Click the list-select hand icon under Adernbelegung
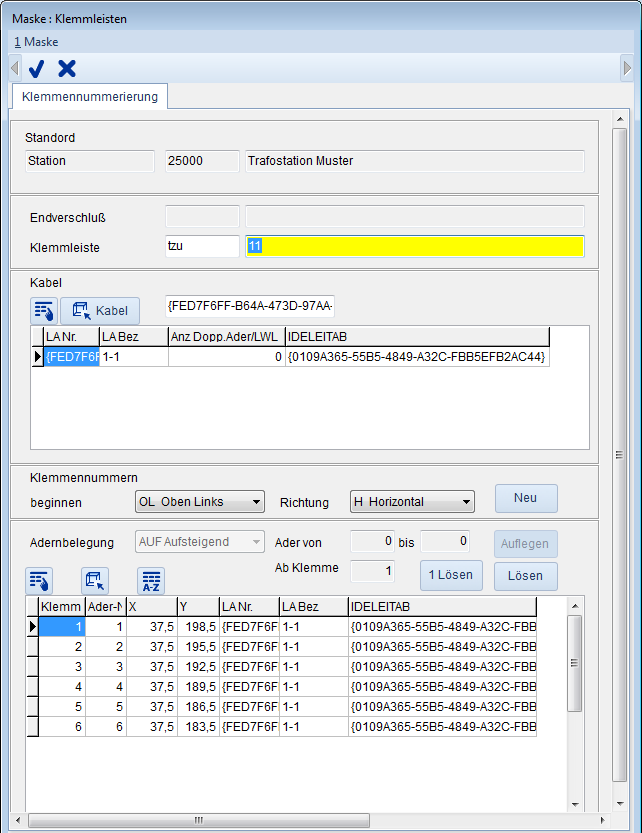 (39, 581)
